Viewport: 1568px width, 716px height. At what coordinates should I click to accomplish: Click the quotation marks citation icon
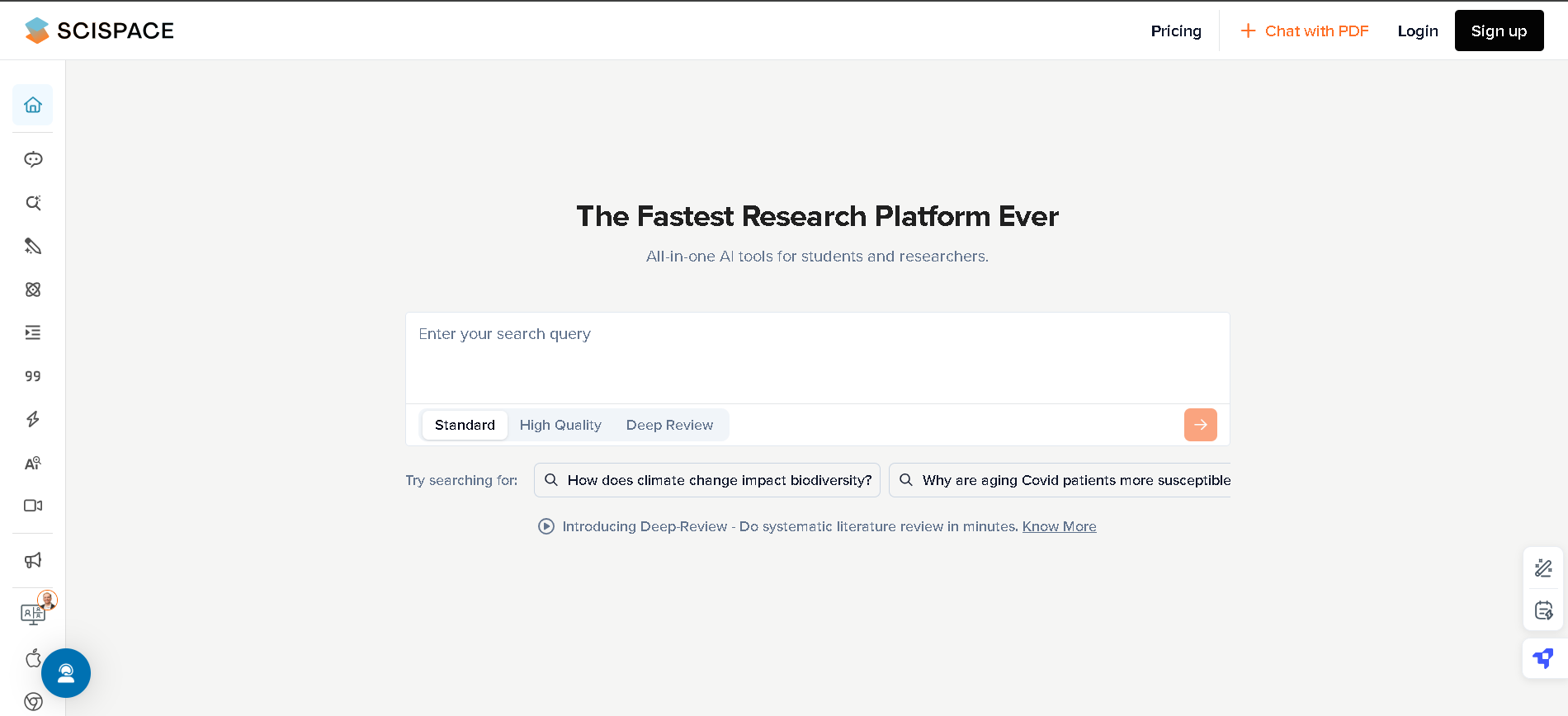pos(33,376)
